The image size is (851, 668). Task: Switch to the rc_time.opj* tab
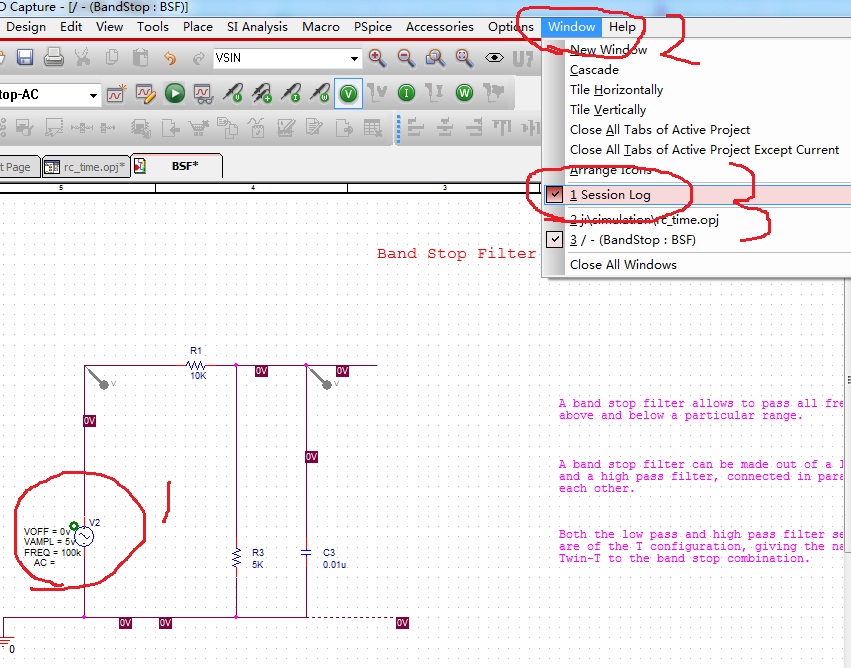pos(86,167)
